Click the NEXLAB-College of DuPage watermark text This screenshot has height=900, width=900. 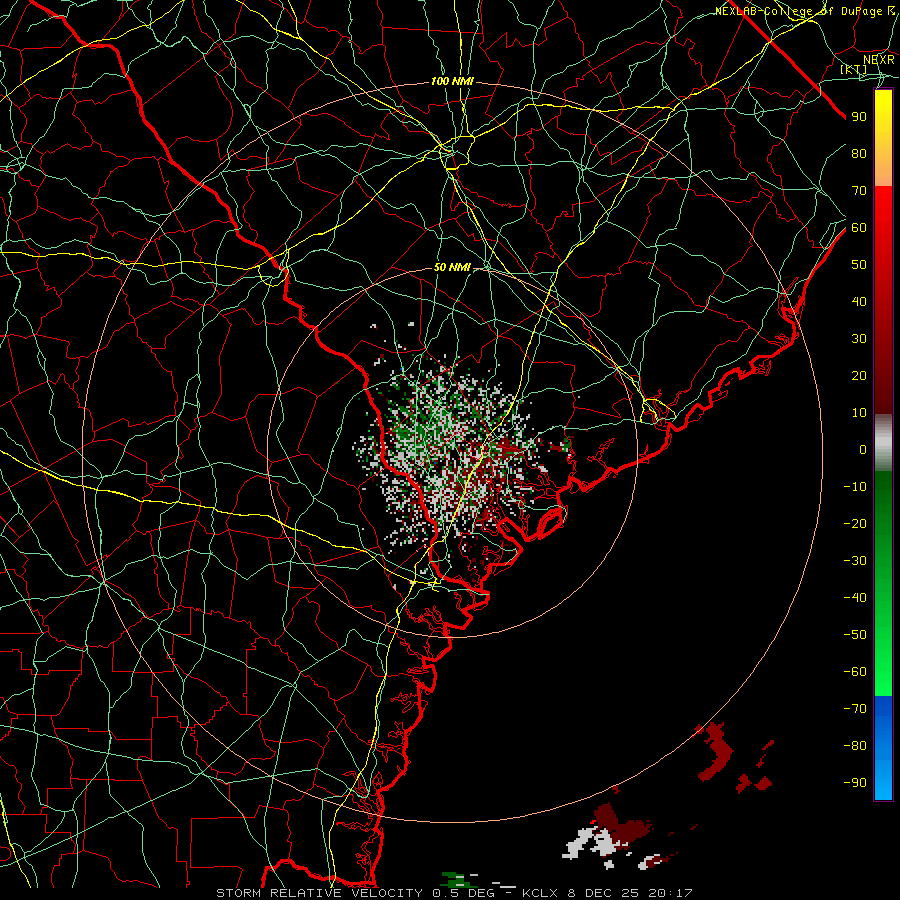pyautogui.click(x=805, y=11)
